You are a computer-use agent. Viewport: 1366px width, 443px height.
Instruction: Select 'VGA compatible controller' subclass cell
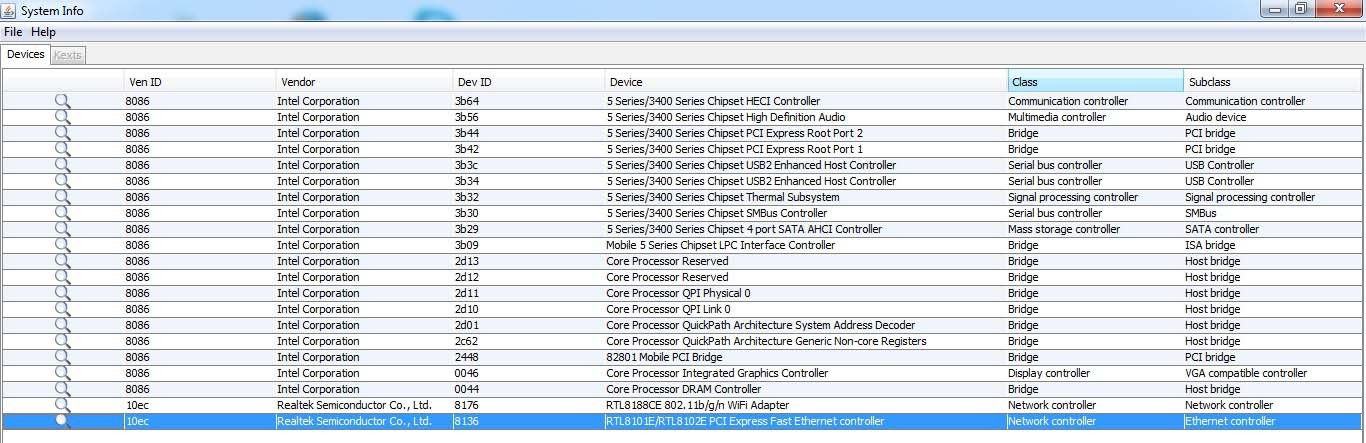[x=1273, y=373]
